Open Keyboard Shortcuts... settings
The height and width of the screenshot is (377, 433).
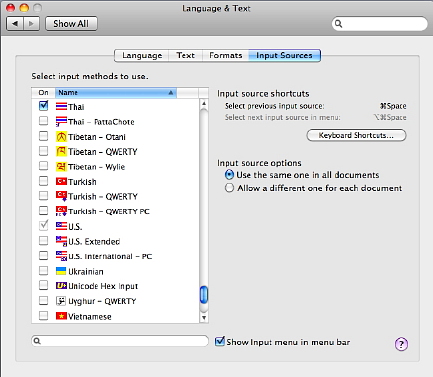point(356,135)
